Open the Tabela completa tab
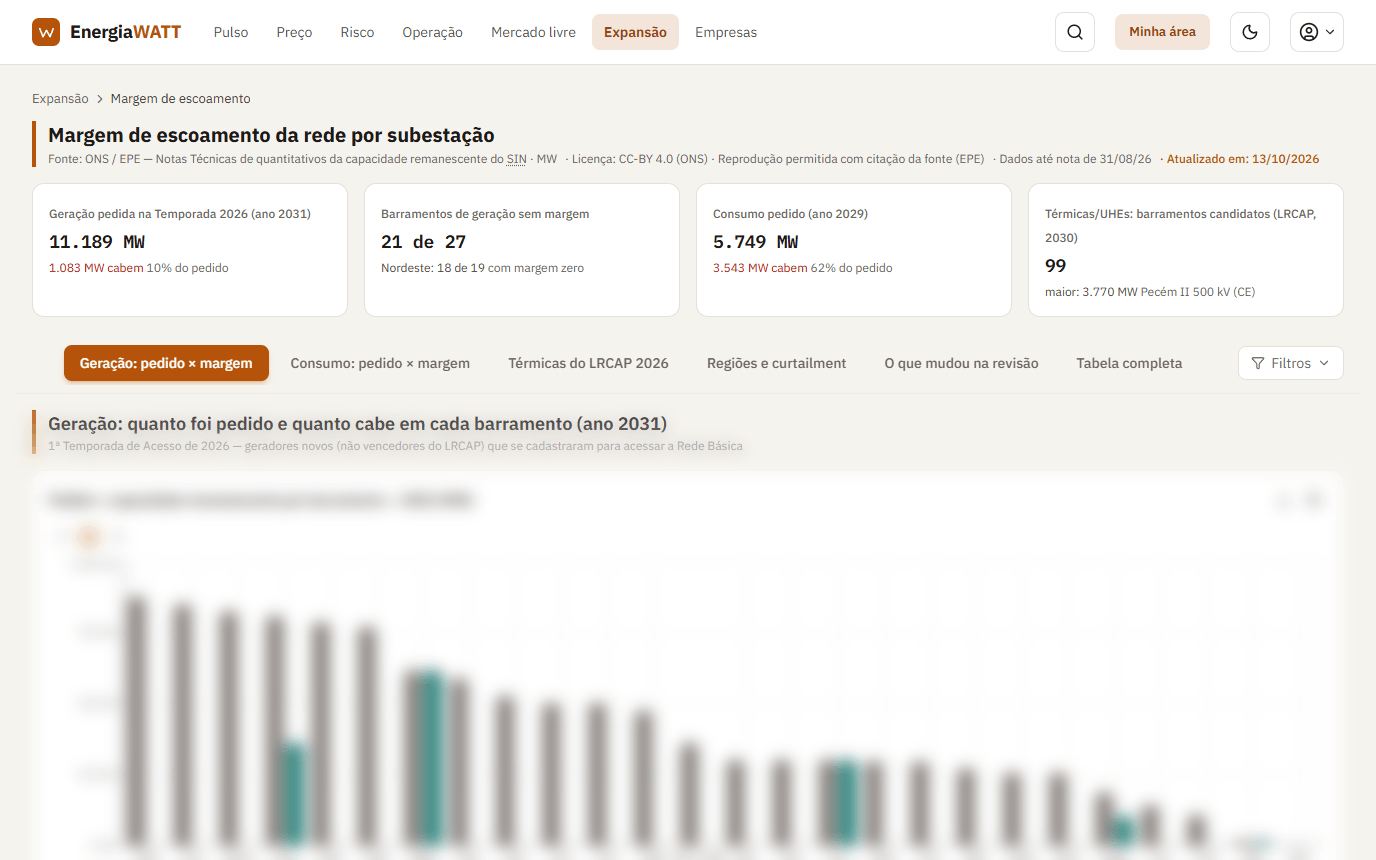The image size is (1376, 860). [1129, 363]
